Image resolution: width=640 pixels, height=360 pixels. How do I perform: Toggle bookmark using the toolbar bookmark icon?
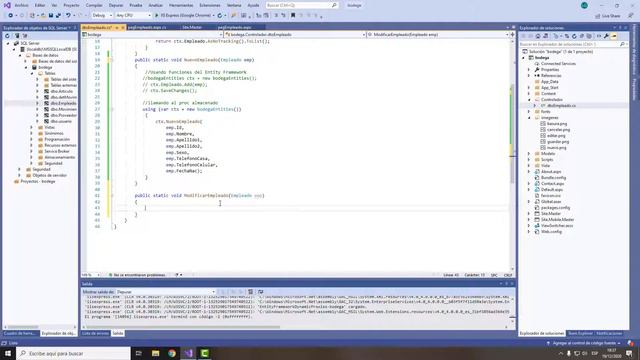point(293,15)
